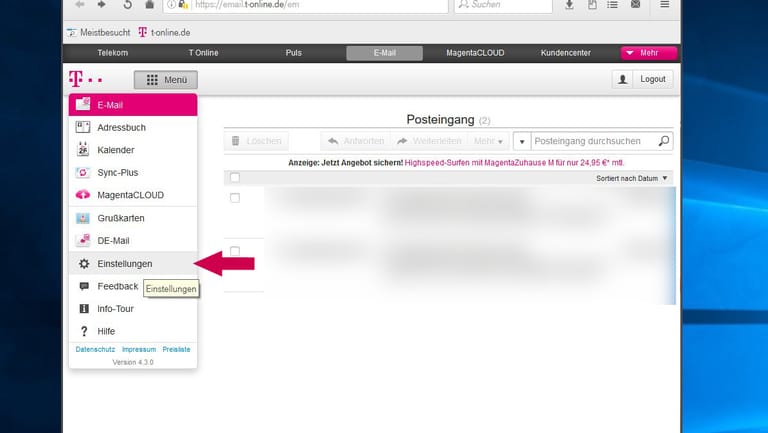768x433 pixels.
Task: Select E-Mail in the side menu
Action: click(133, 105)
